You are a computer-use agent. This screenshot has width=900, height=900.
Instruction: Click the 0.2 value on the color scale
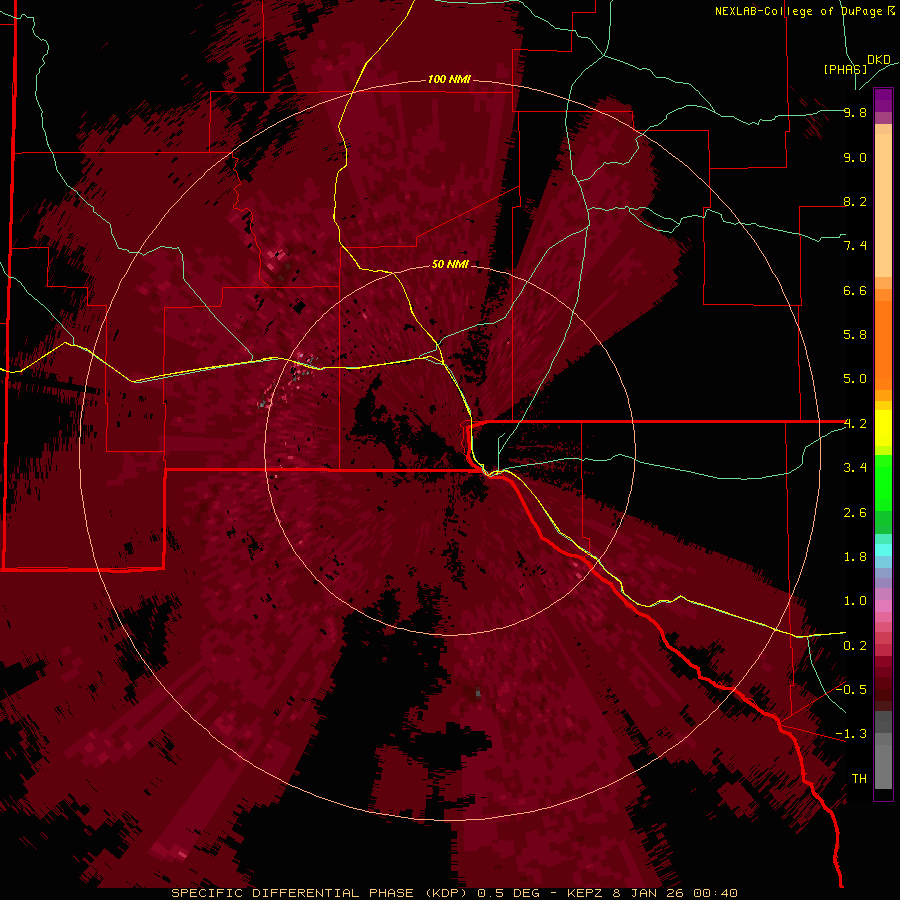tap(855, 646)
